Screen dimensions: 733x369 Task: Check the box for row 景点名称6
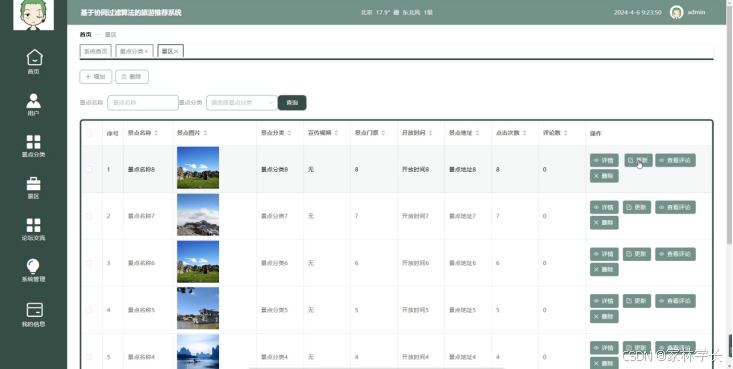point(89,263)
